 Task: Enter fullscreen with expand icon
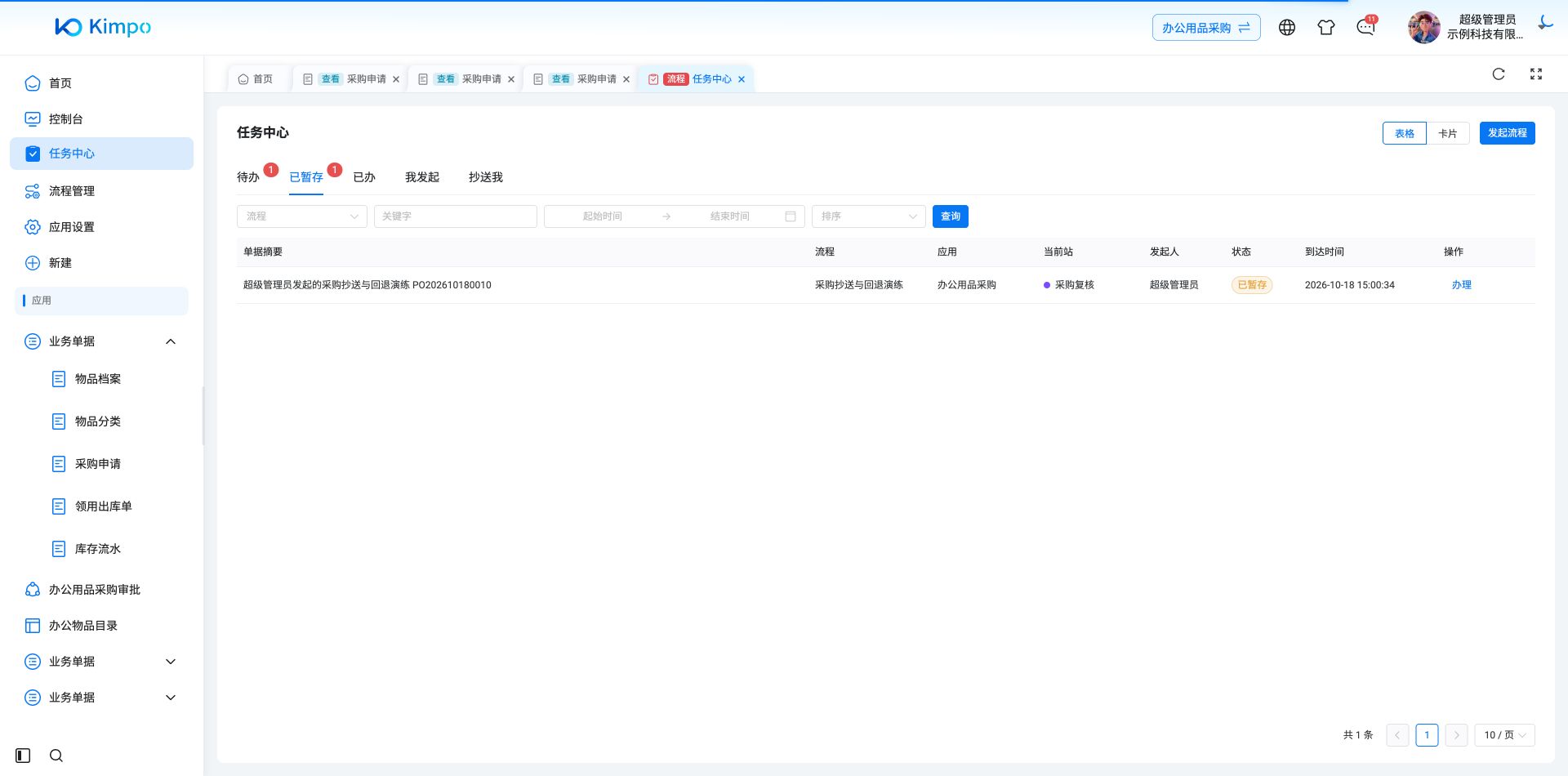tap(1536, 74)
